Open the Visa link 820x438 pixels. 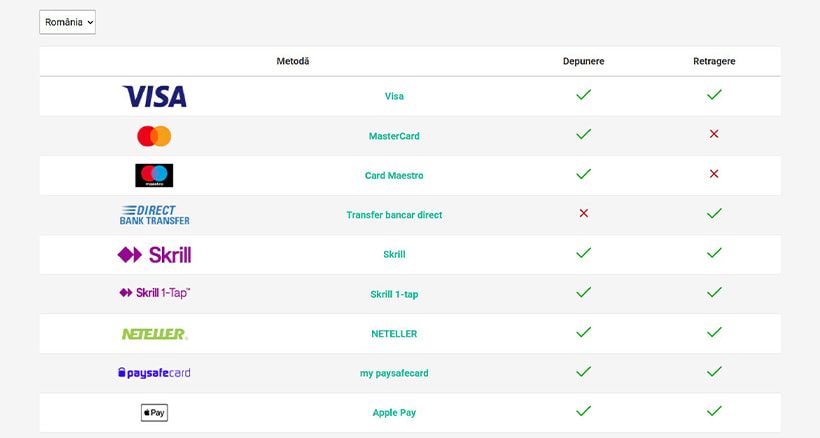[x=394, y=96]
